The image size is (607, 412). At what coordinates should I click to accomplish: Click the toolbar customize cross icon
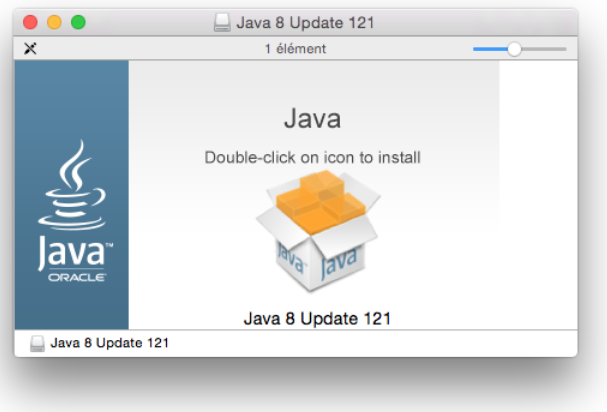point(30,49)
